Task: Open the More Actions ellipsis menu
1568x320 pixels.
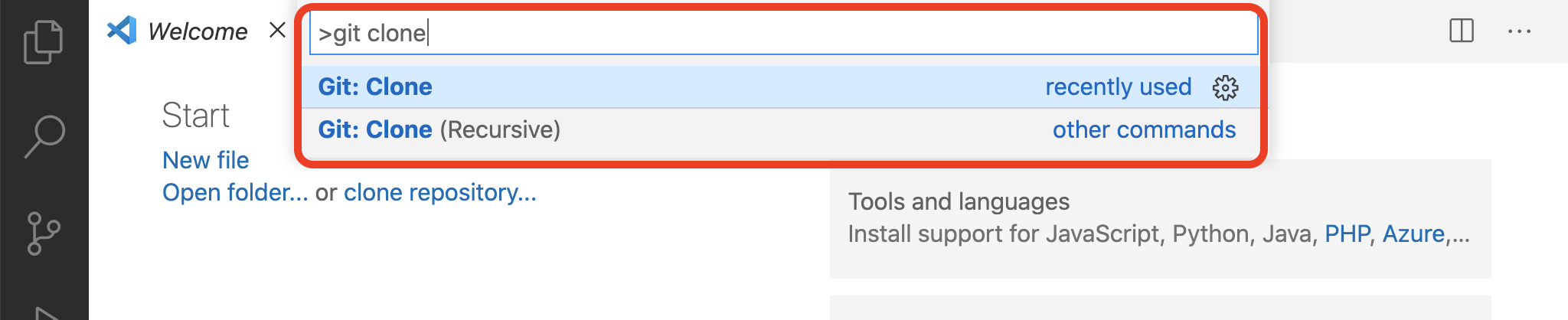Action: [1519, 31]
